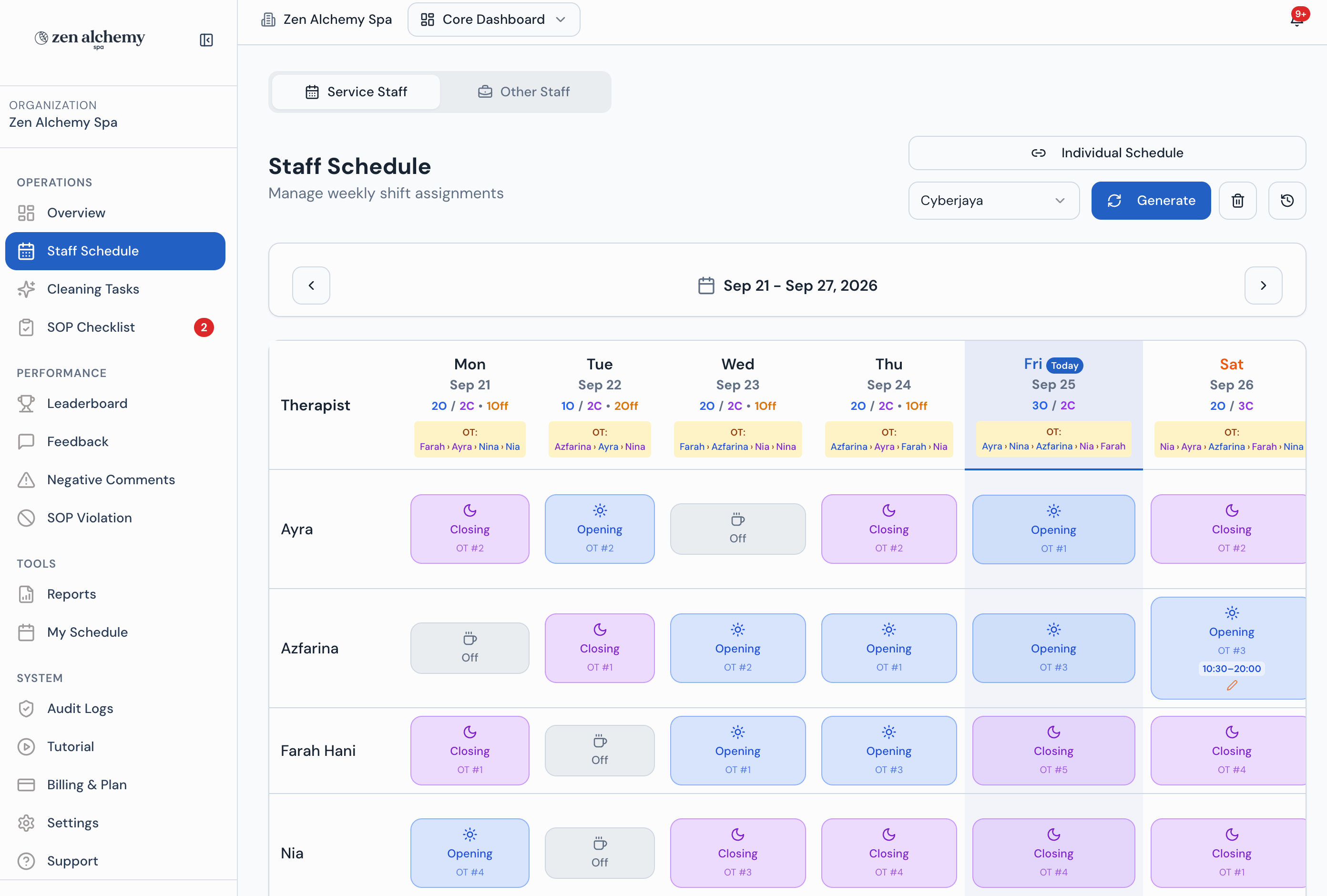
Task: Click Zen Alchemy Spa in the top bar
Action: [x=327, y=20]
